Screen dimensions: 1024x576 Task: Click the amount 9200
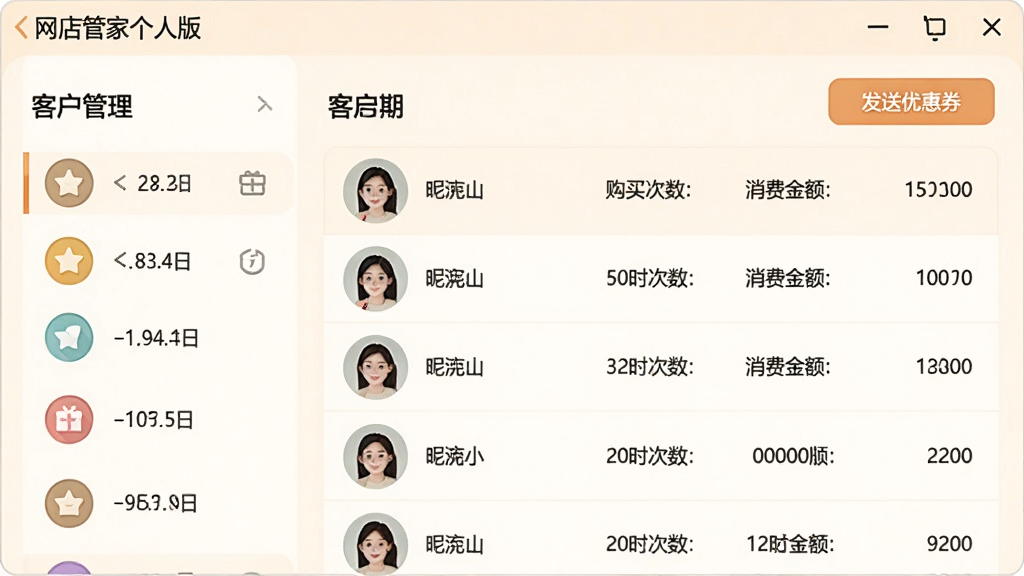950,544
